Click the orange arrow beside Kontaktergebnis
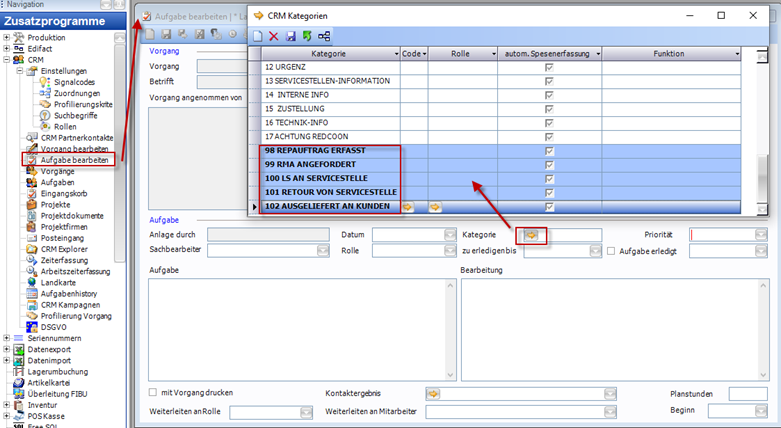Viewport: 781px width, 428px height. (x=433, y=394)
